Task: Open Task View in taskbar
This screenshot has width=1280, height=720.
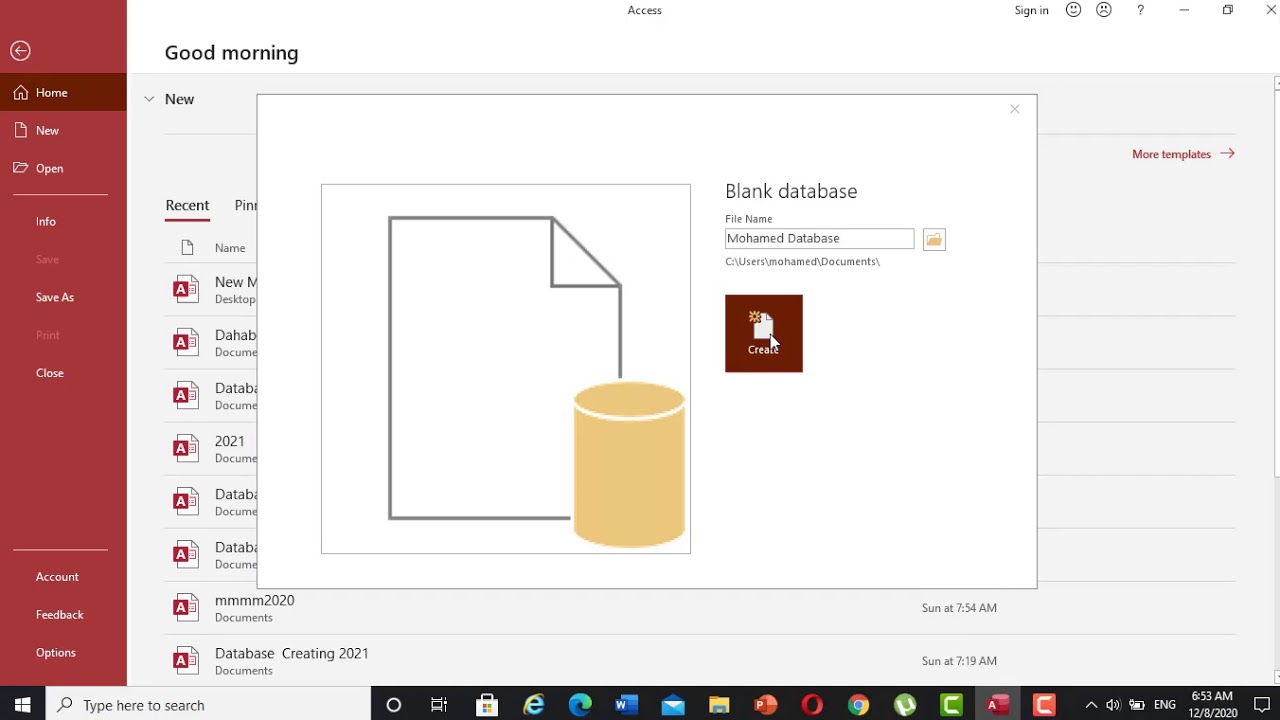Action: coord(439,705)
